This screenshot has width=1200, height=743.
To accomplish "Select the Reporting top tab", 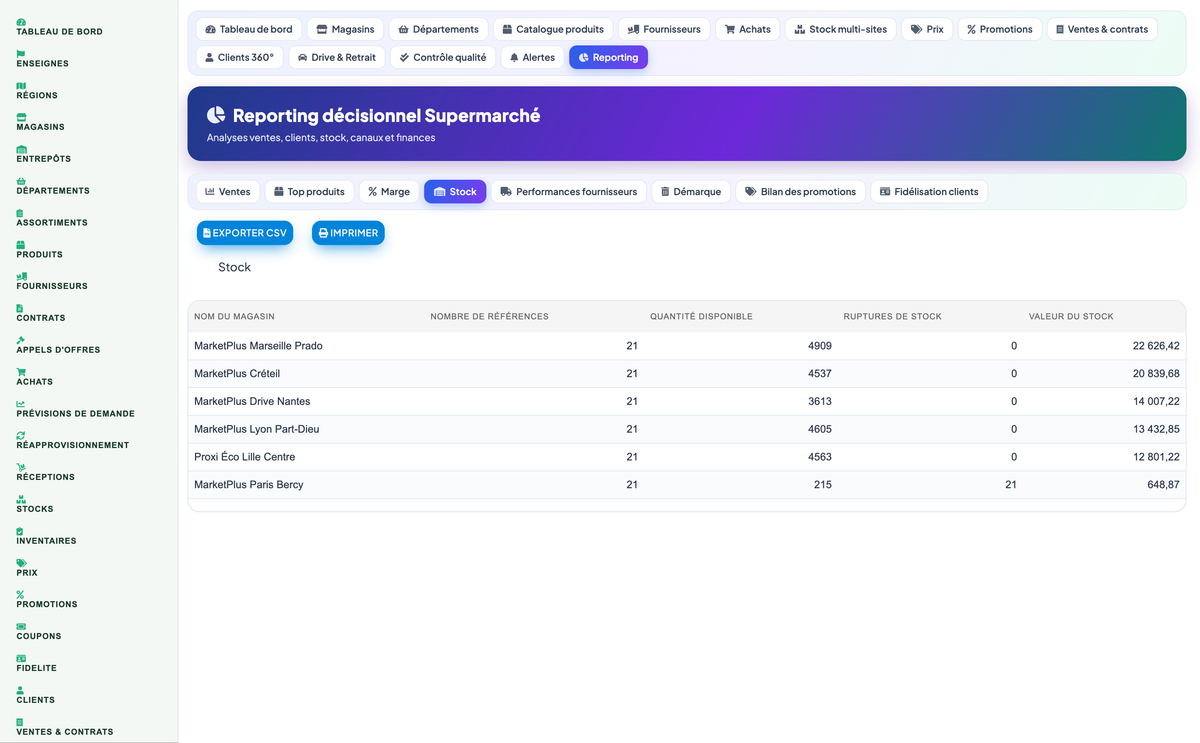I will pyautogui.click(x=608, y=57).
